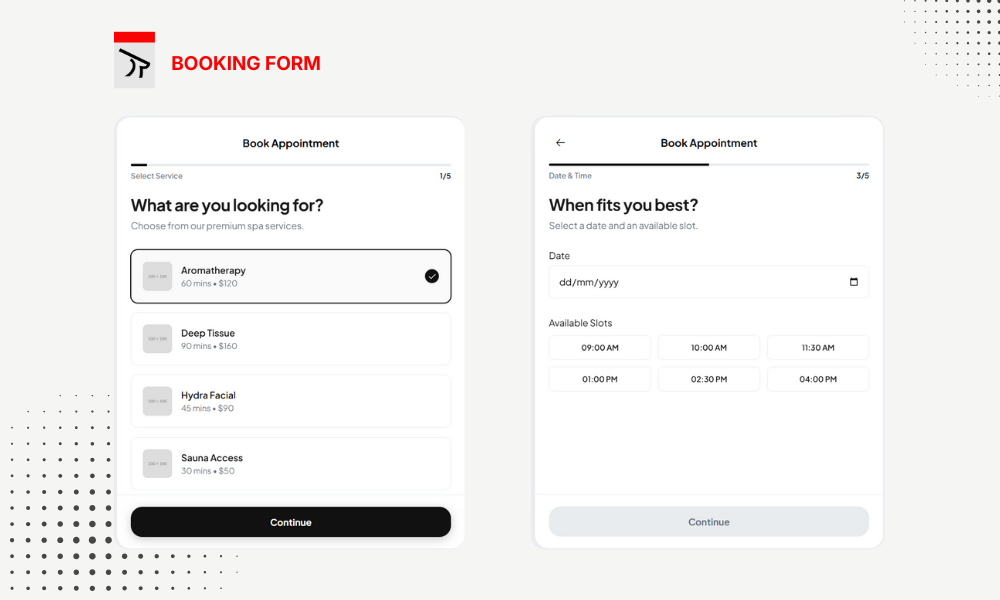
Task: Choose the Hydra Facial service
Action: click(x=290, y=401)
